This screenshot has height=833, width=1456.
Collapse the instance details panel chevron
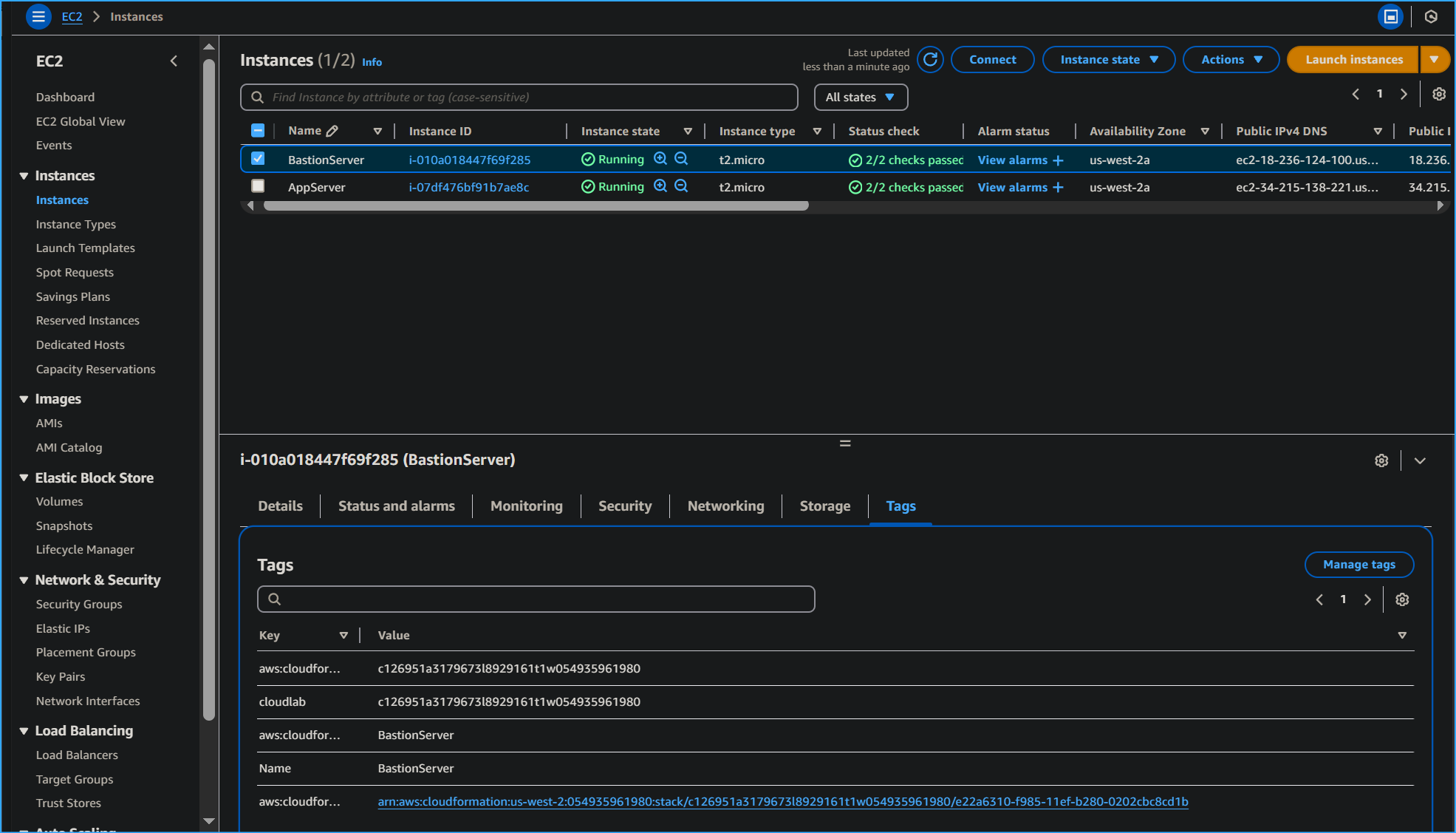coord(1419,460)
